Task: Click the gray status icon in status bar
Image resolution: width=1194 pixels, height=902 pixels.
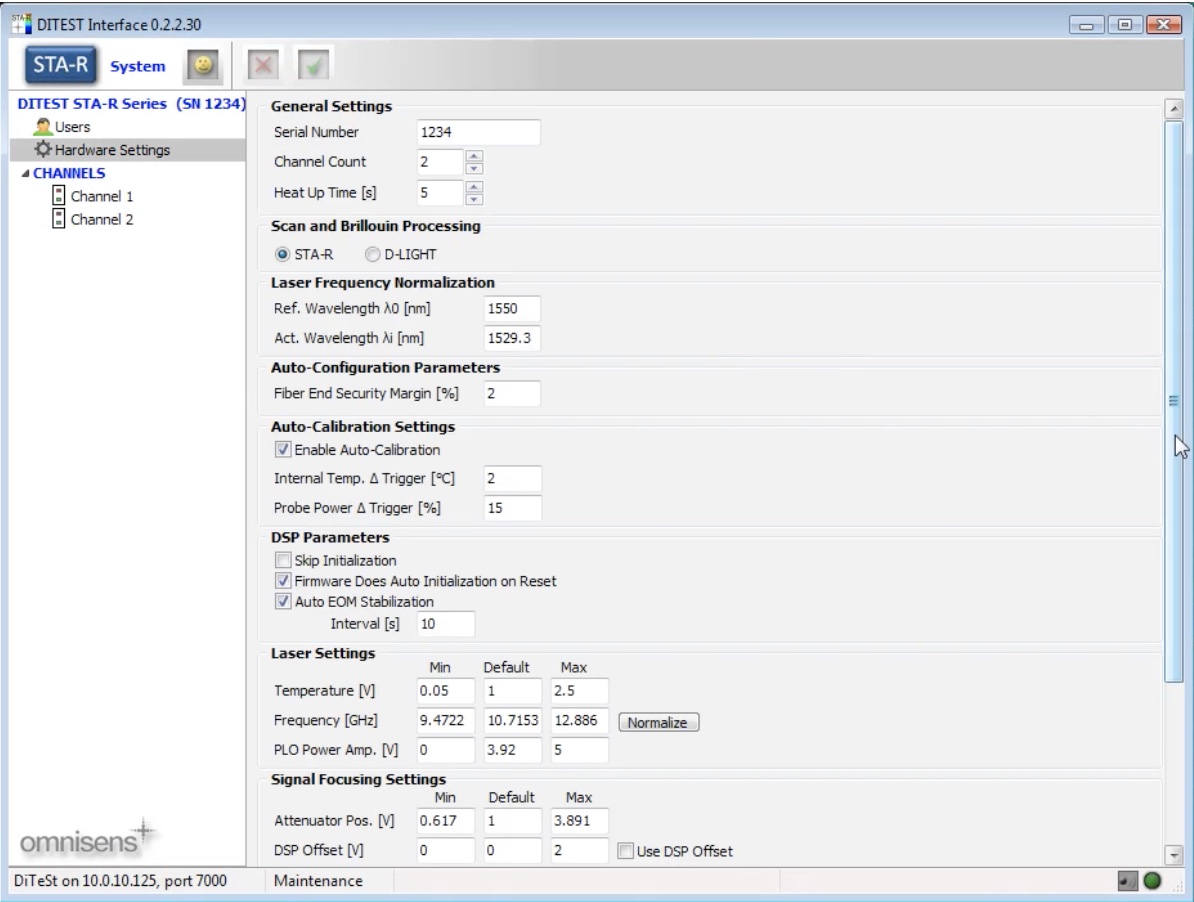Action: [1127, 881]
